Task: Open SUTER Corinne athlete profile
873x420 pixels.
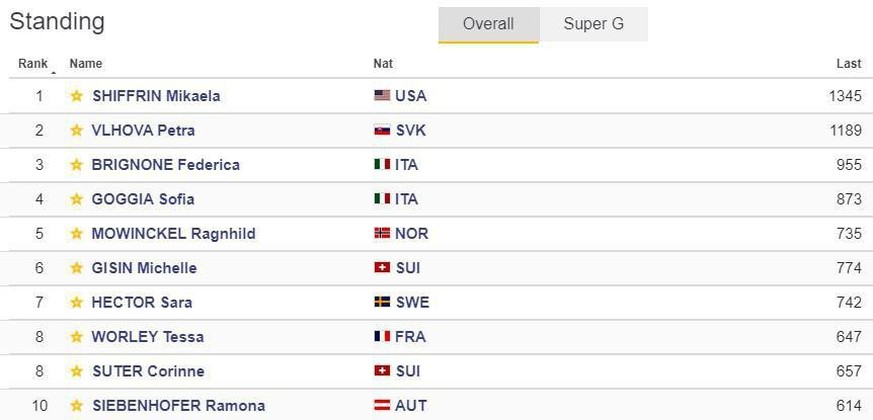Action: 148,371
